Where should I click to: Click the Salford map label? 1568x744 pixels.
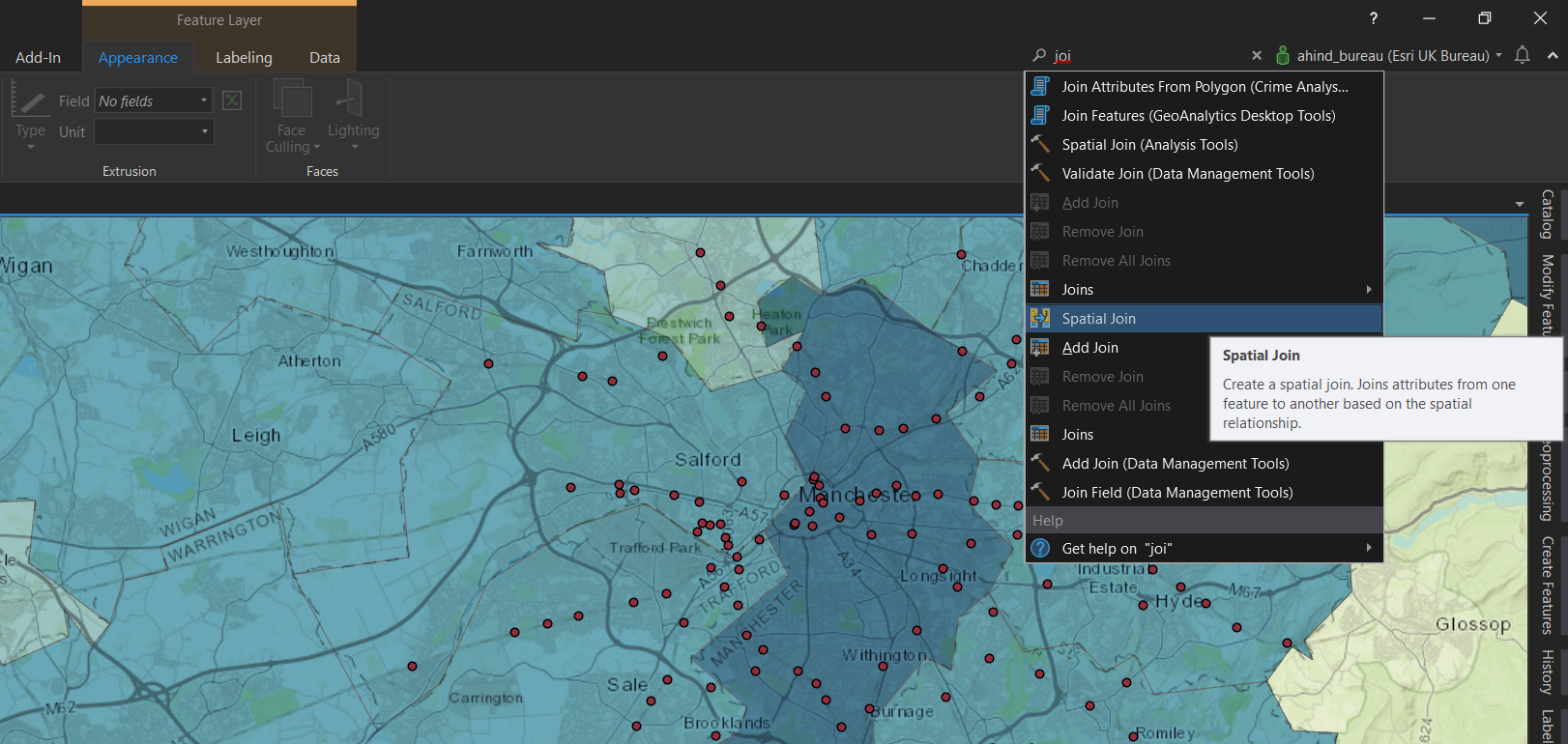pos(708,460)
